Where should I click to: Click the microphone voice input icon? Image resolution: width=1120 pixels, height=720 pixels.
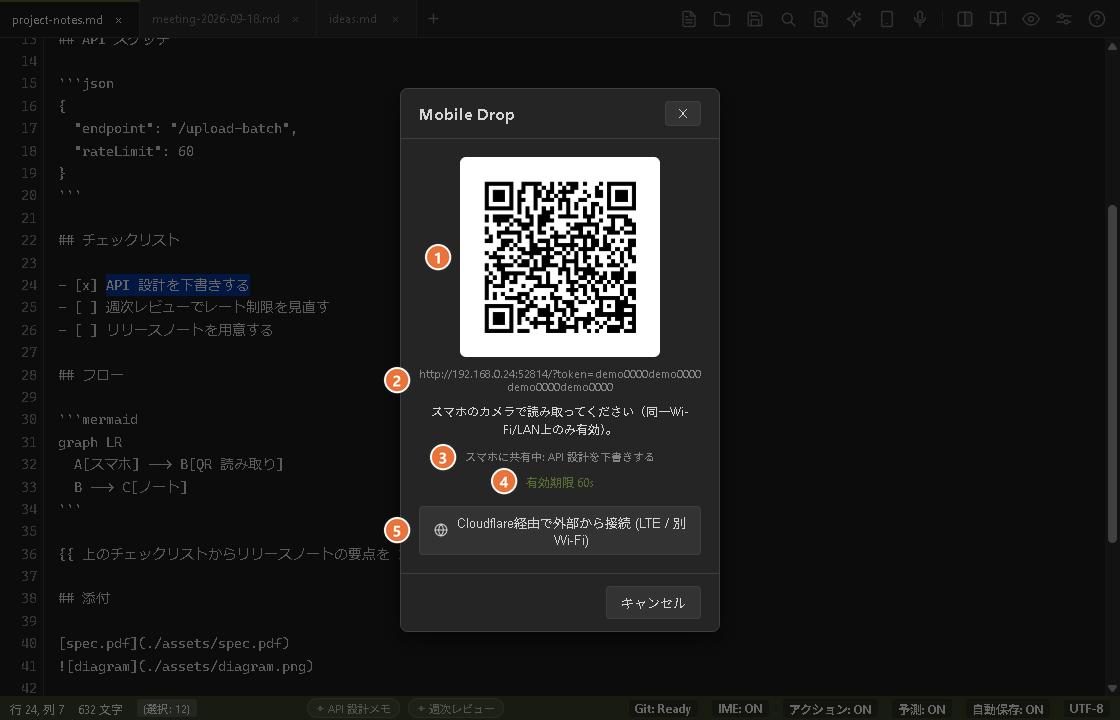click(x=920, y=19)
